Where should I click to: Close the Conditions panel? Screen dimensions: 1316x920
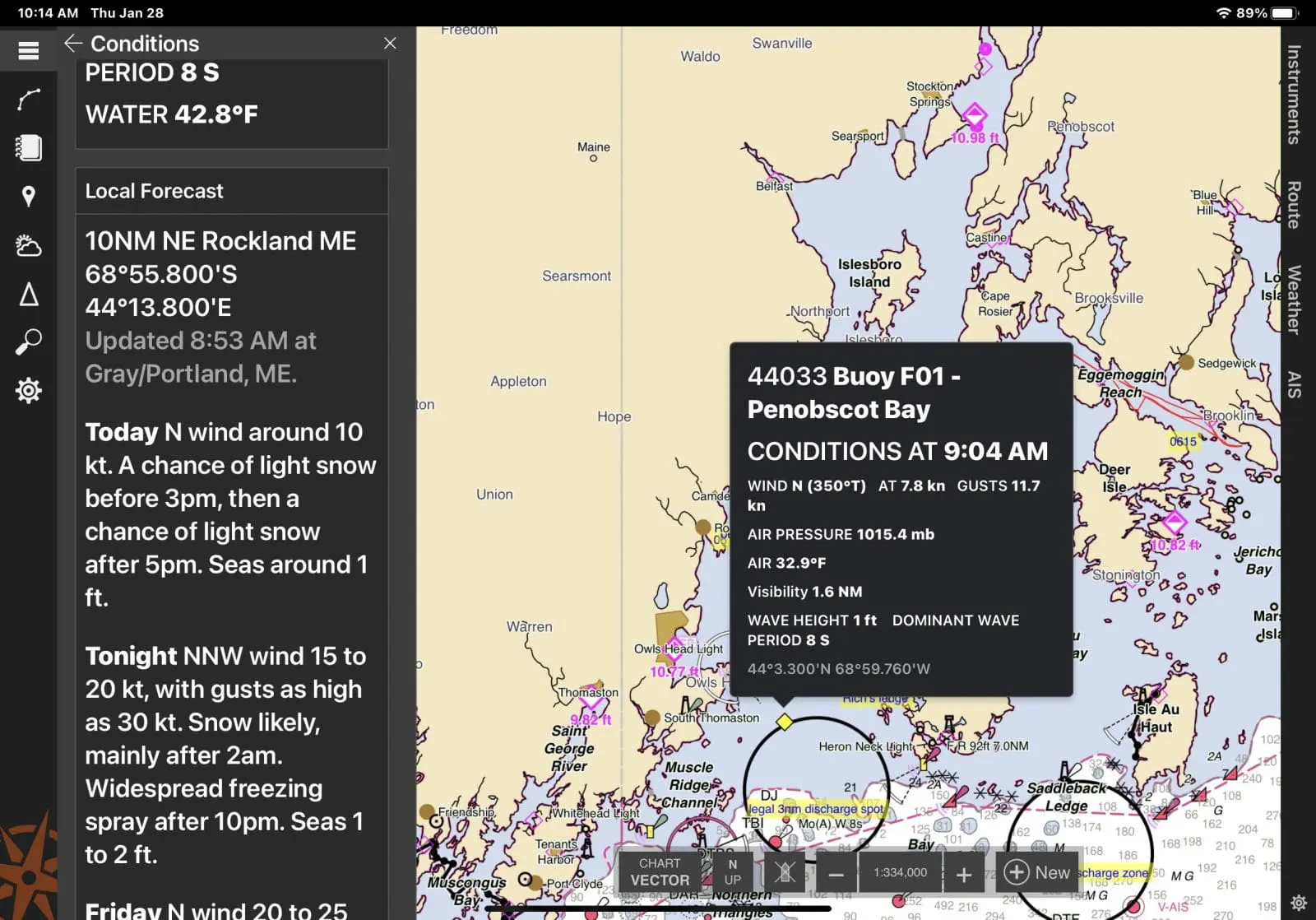click(390, 43)
